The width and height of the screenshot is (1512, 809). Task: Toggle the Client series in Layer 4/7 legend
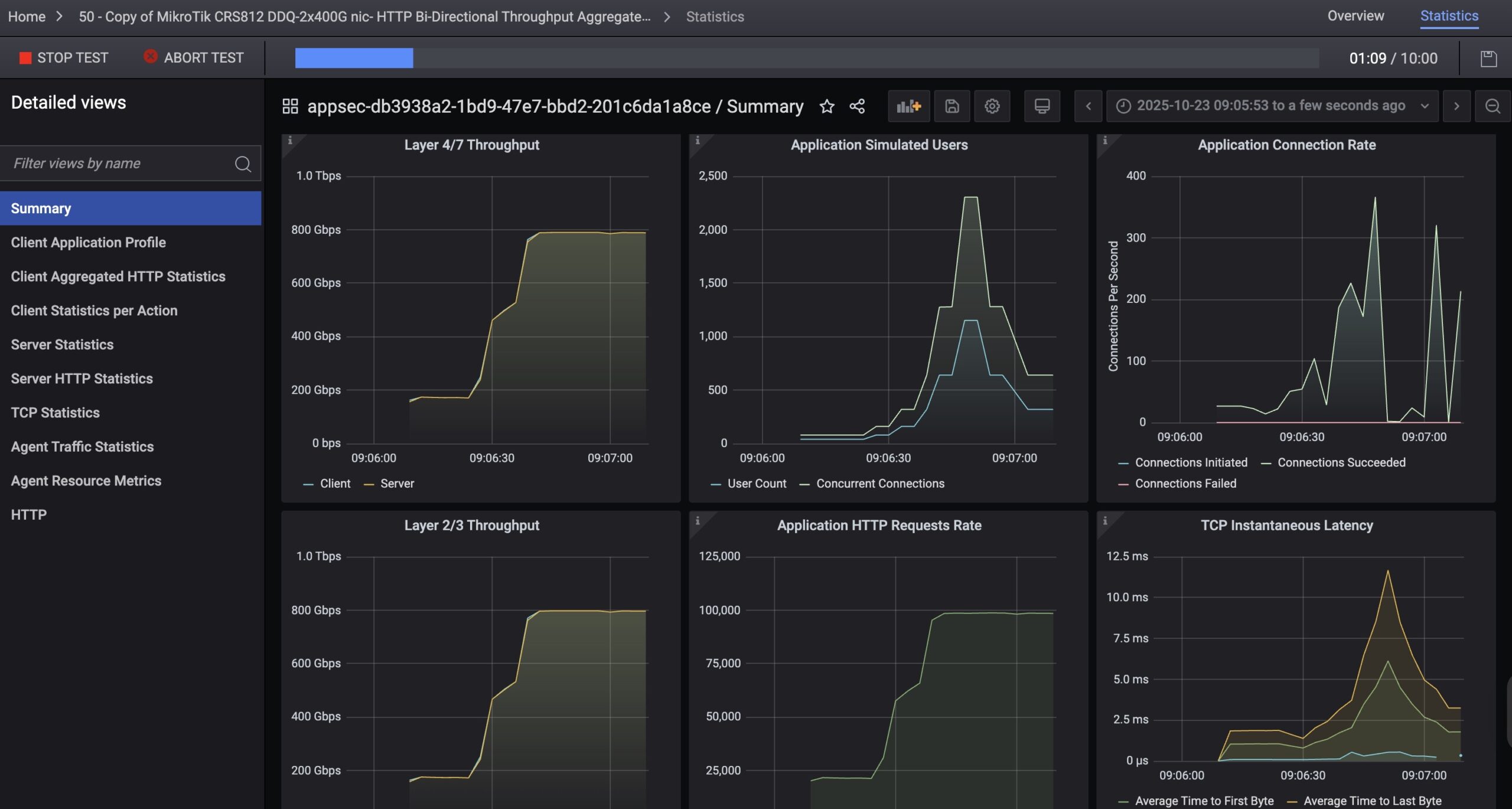[334, 484]
